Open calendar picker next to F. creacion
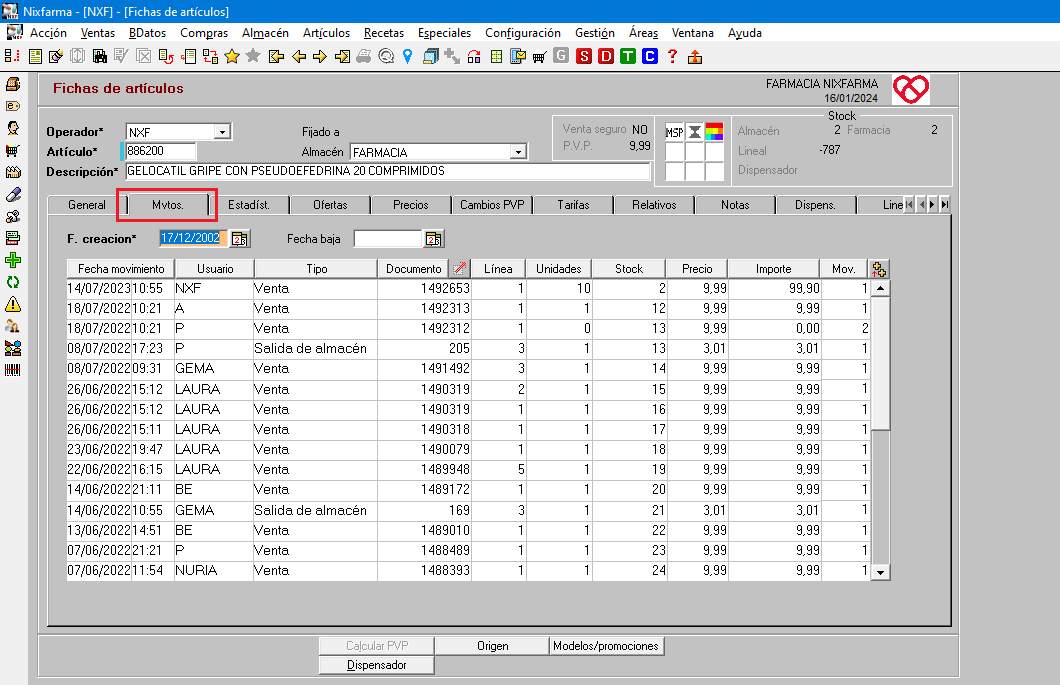 click(239, 239)
